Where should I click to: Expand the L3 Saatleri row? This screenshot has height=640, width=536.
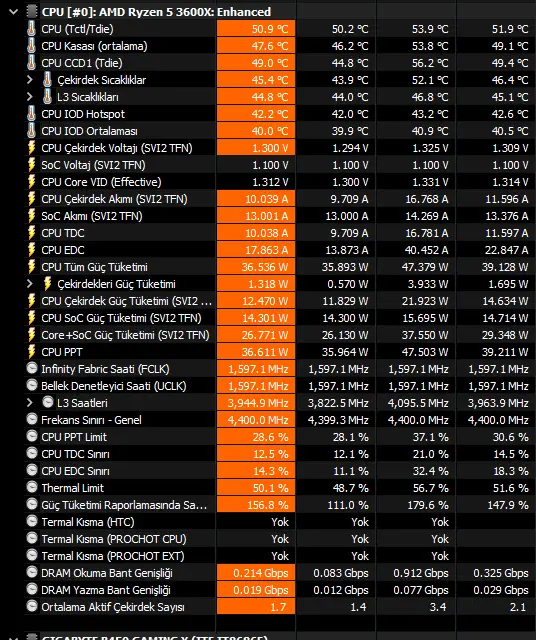pyautogui.click(x=29, y=403)
